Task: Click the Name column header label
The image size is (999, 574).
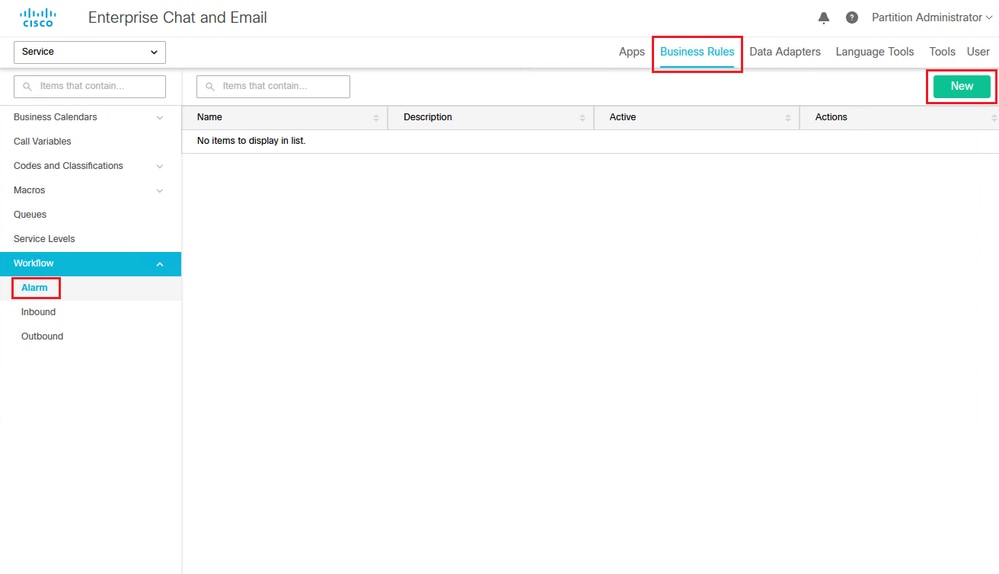Action: coord(210,117)
